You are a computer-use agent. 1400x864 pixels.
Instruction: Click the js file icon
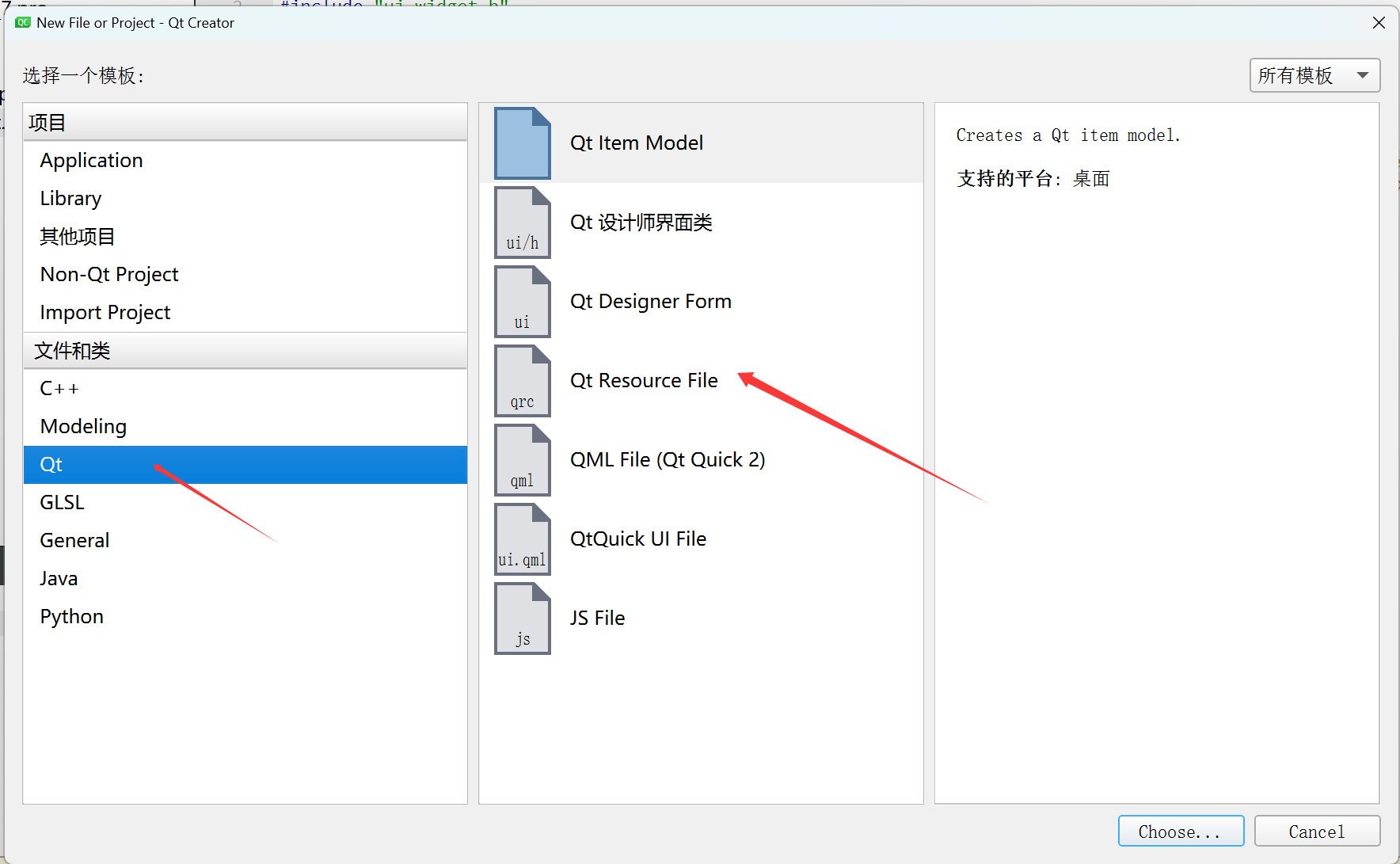coord(523,619)
